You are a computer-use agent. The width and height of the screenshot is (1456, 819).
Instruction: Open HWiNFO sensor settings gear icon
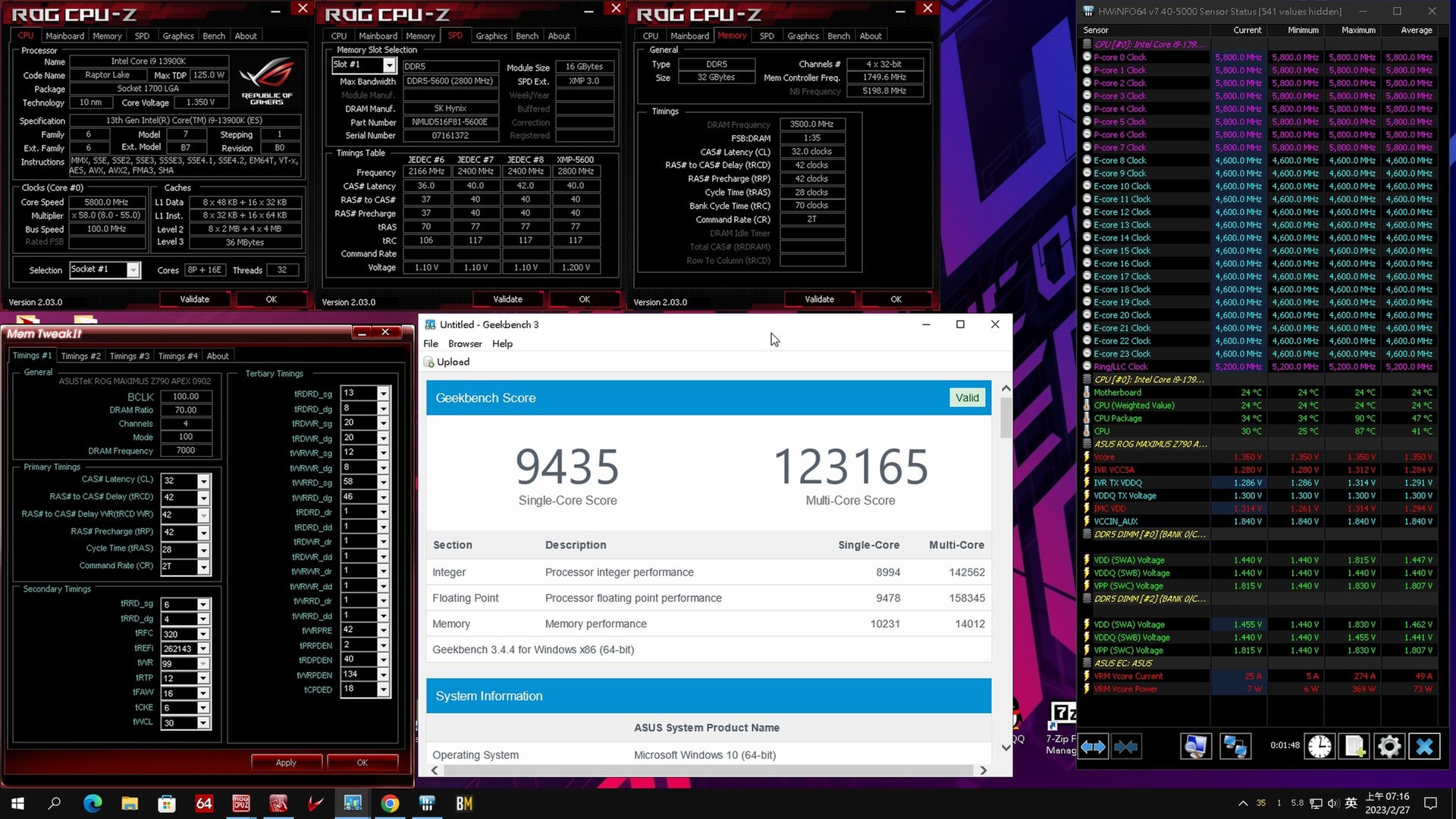coord(1389,747)
